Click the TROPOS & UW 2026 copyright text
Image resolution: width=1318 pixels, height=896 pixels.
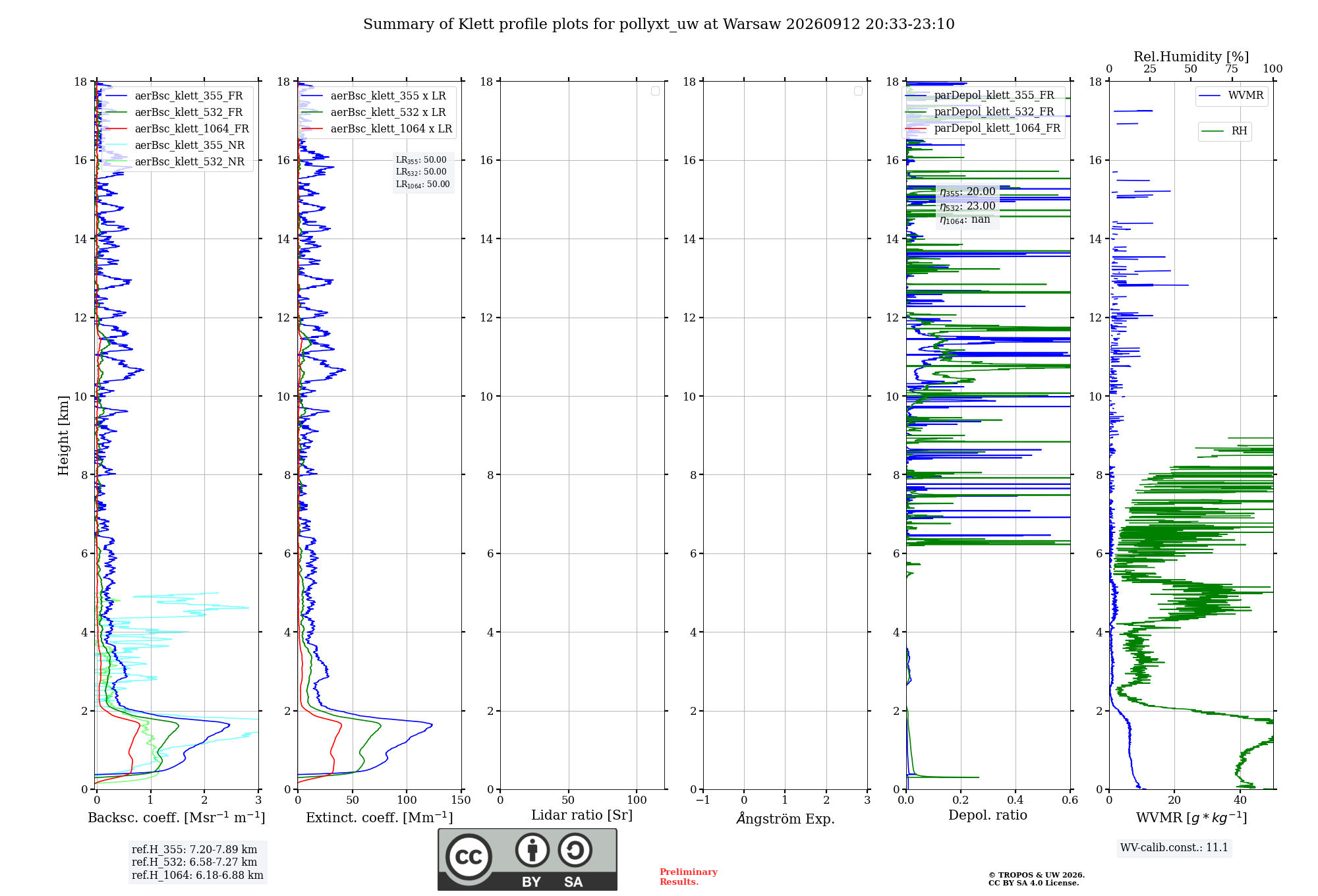[1037, 876]
